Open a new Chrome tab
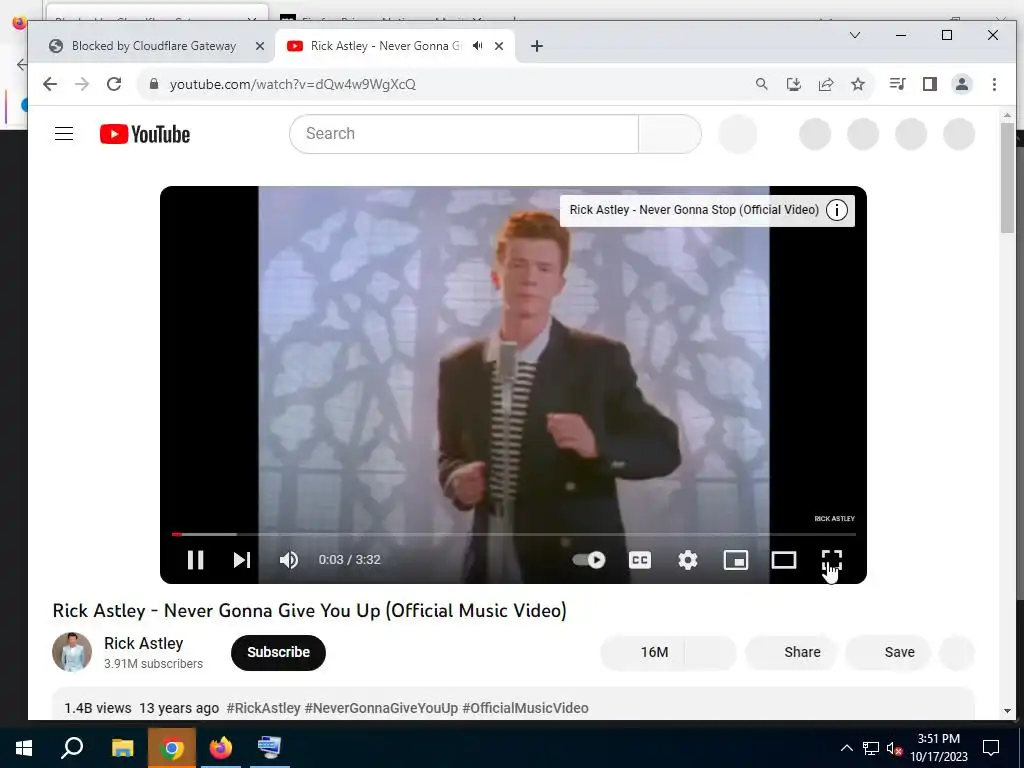This screenshot has width=1024, height=768. tap(537, 46)
